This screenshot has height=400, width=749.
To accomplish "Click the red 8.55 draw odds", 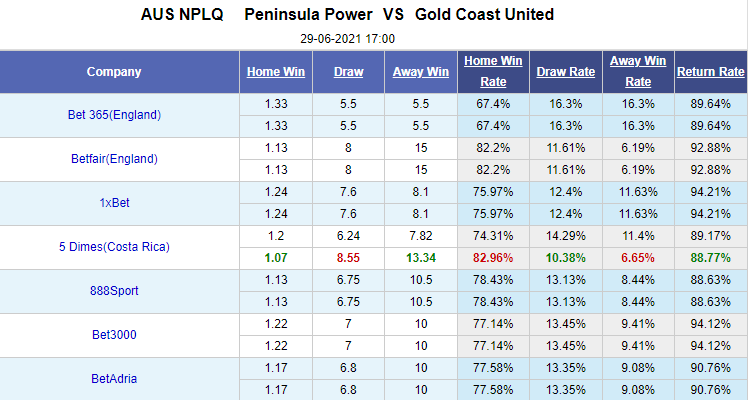I will pos(348,258).
